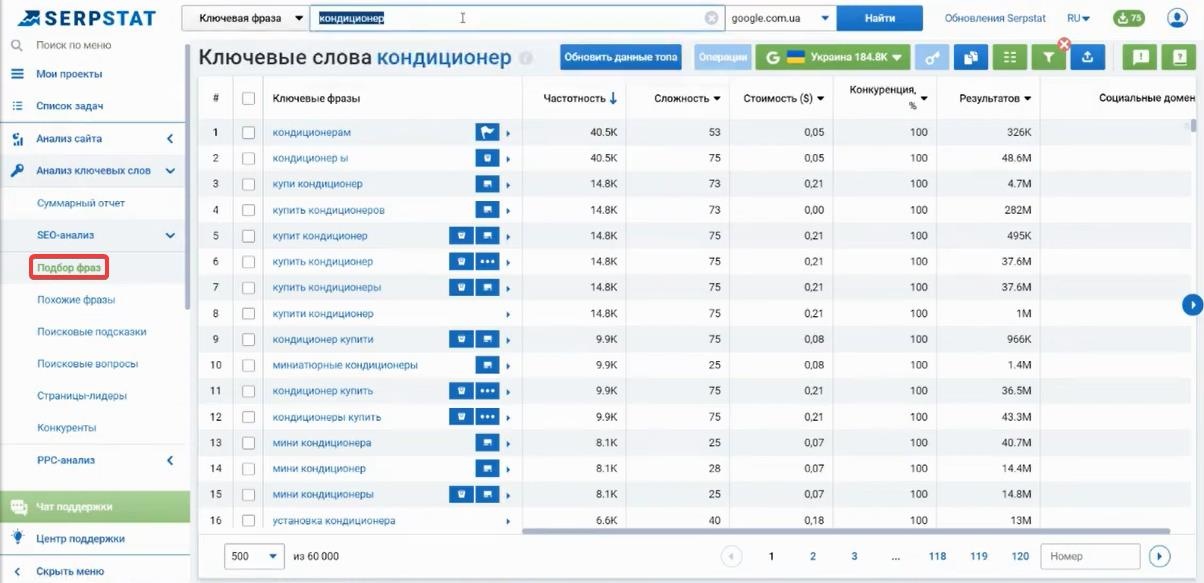Click the exclamation feedback icon button
The width and height of the screenshot is (1204, 583).
pos(1140,57)
